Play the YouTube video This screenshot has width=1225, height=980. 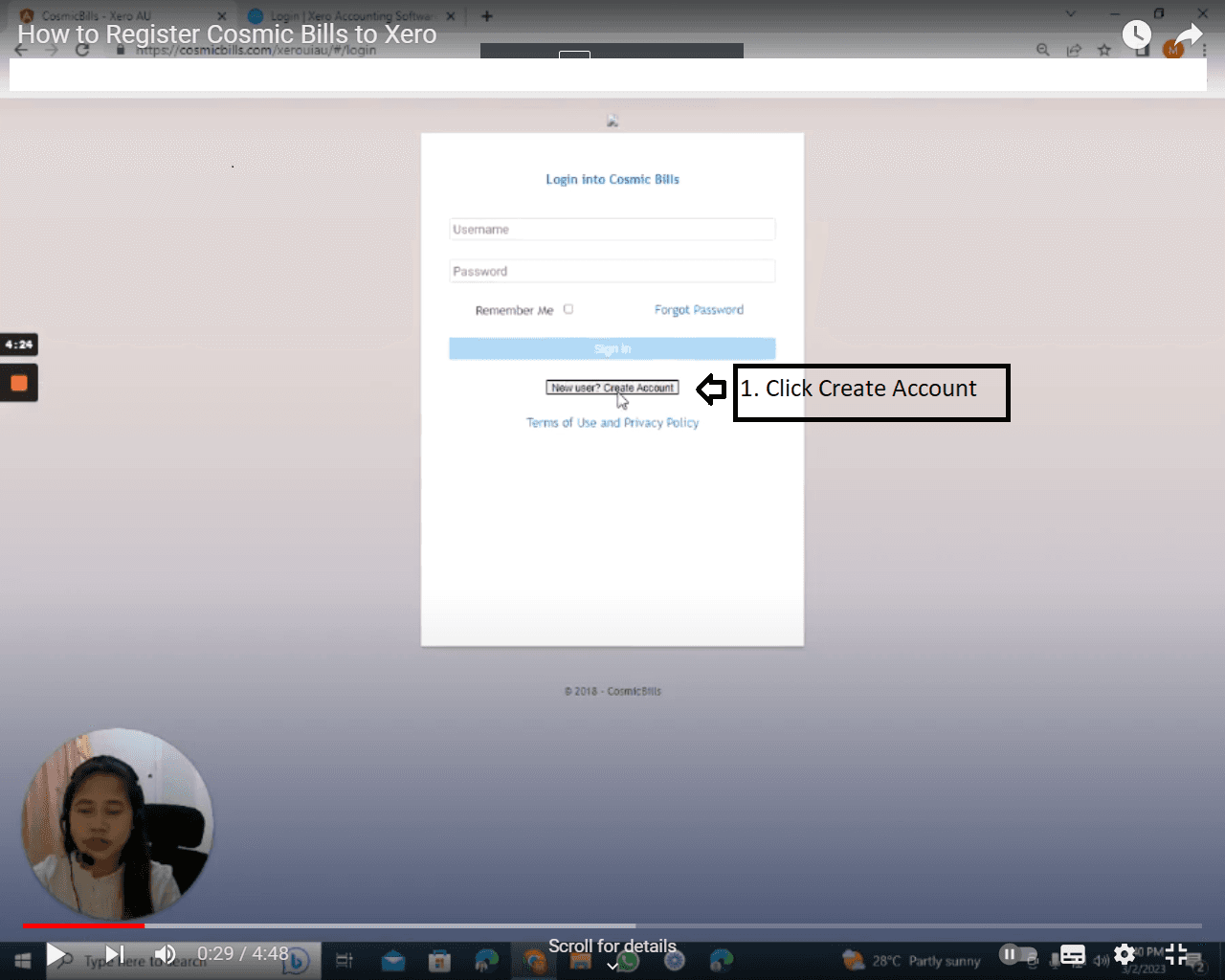(x=56, y=954)
